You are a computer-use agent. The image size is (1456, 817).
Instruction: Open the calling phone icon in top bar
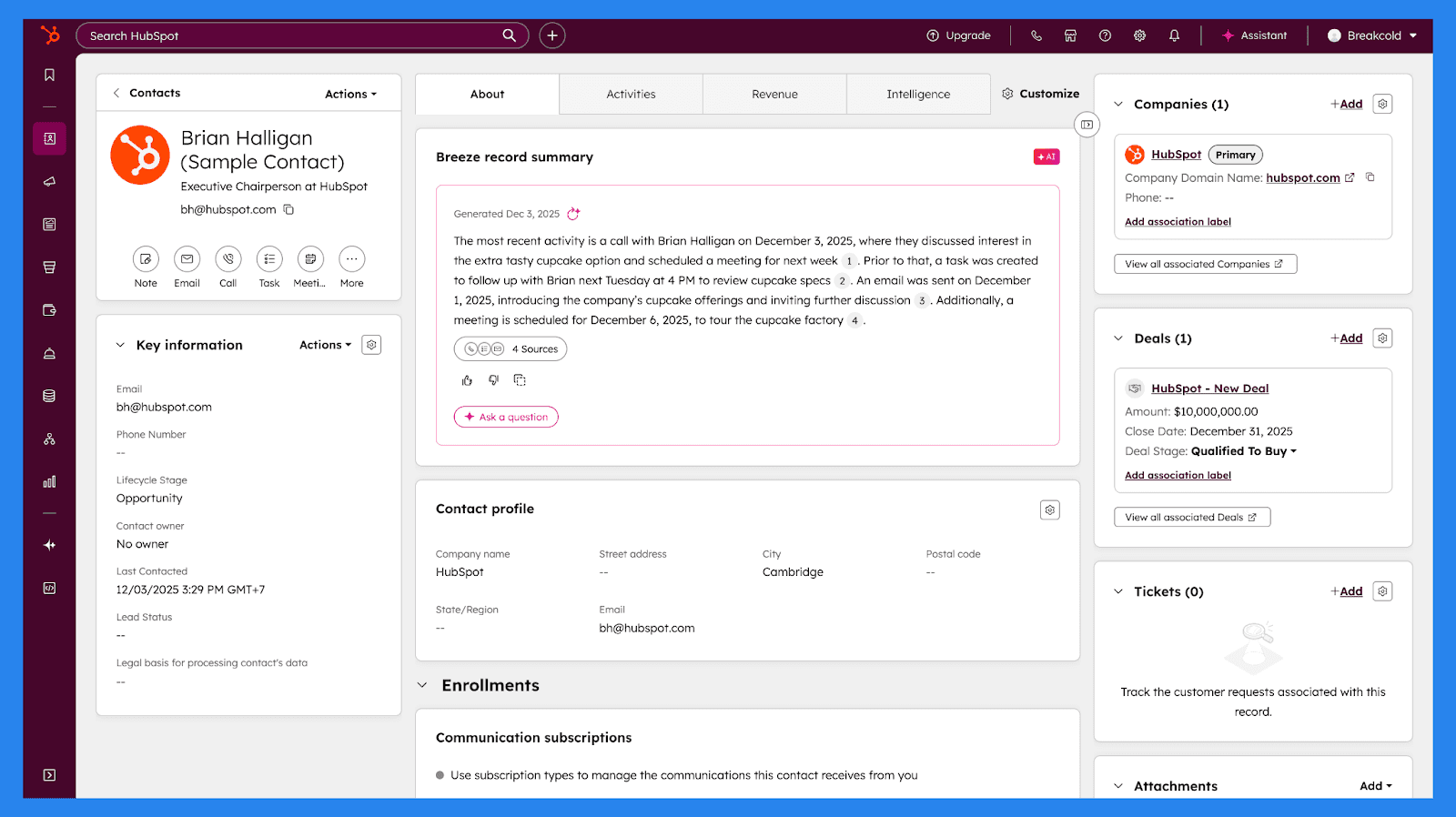point(1036,35)
